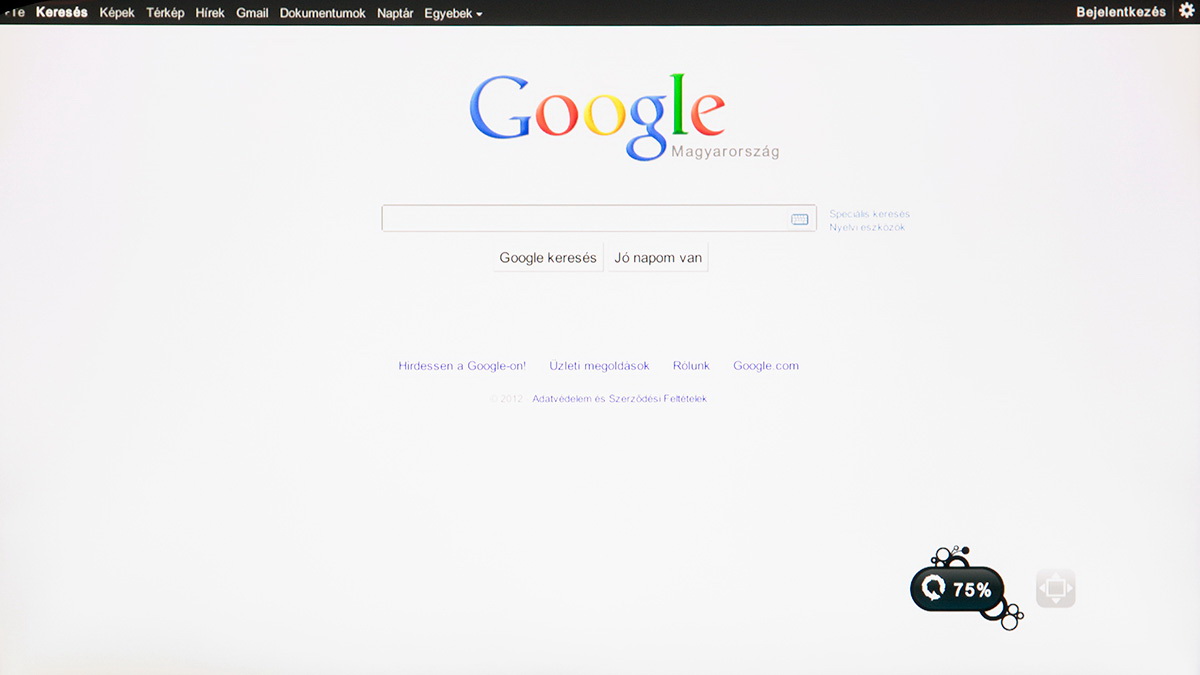The height and width of the screenshot is (675, 1200).
Task: Open Naptár from the top bar
Action: coord(395,13)
